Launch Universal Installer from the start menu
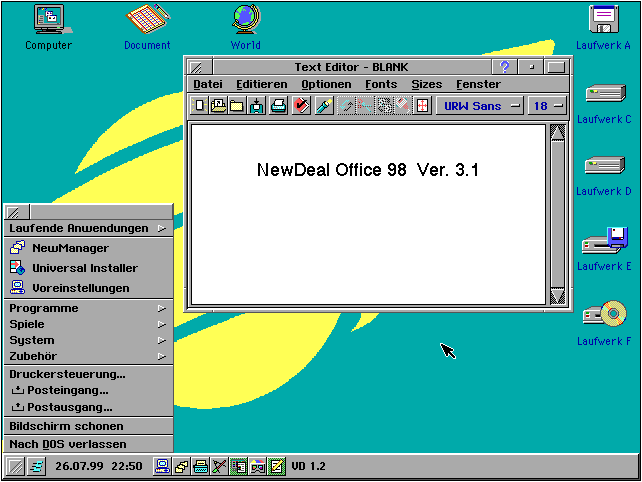 coord(84,268)
